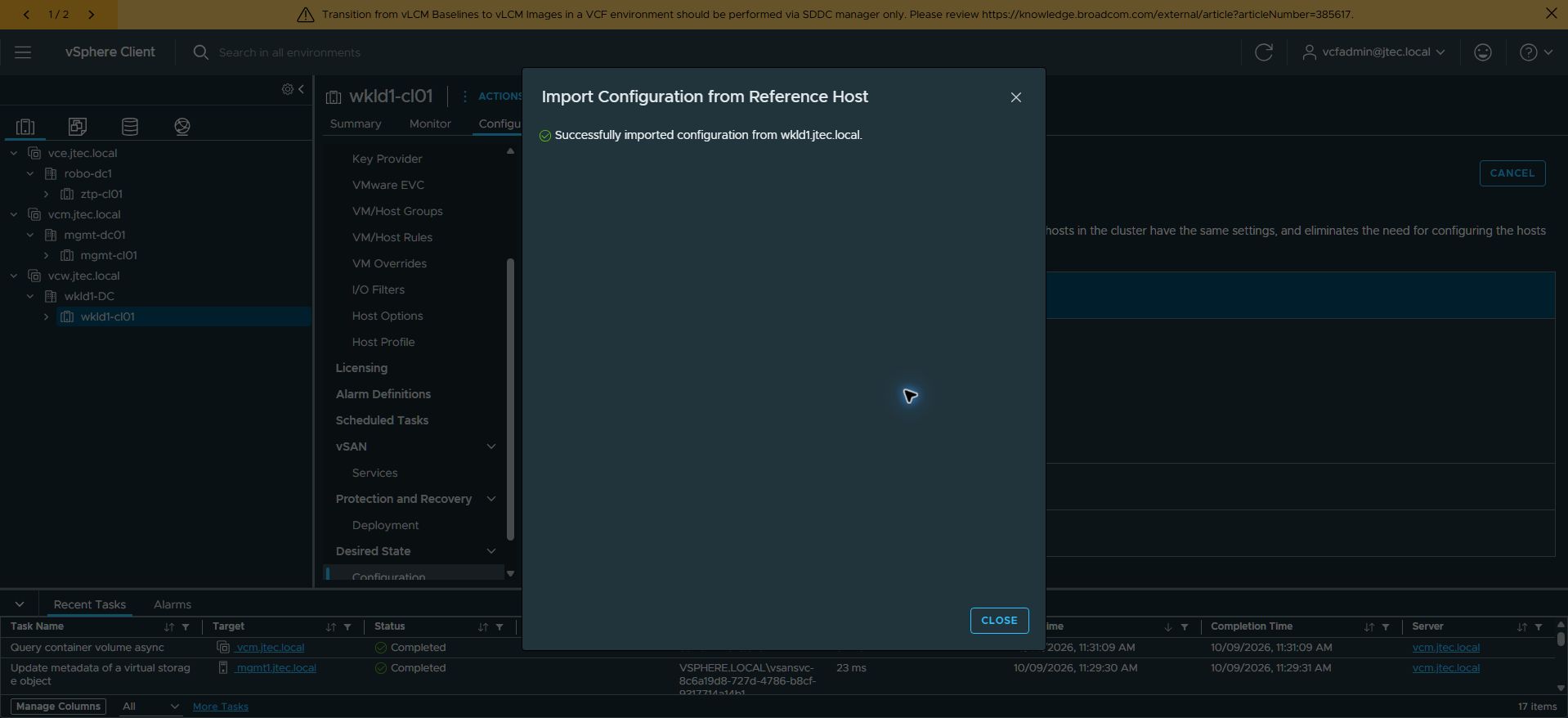
Task: Collapse the Recent Tasks bottom panel
Action: [x=20, y=604]
